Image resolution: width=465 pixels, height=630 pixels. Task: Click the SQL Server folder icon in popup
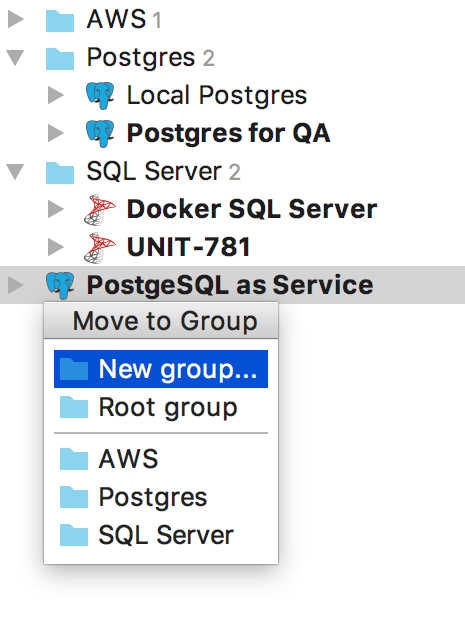tap(74, 536)
